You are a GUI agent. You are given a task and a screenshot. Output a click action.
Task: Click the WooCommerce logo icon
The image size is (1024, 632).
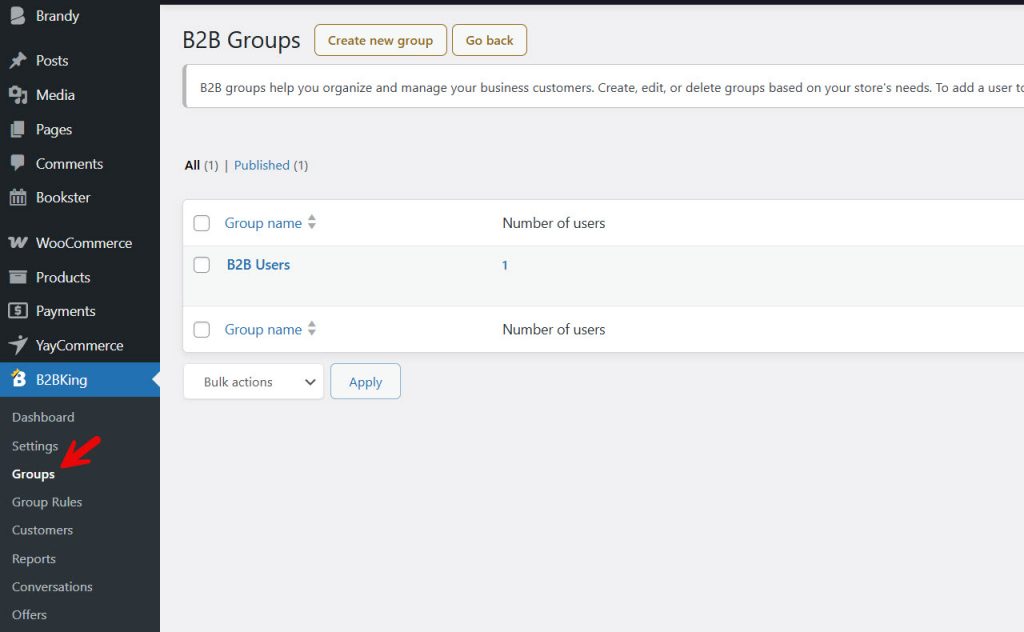[x=18, y=243]
